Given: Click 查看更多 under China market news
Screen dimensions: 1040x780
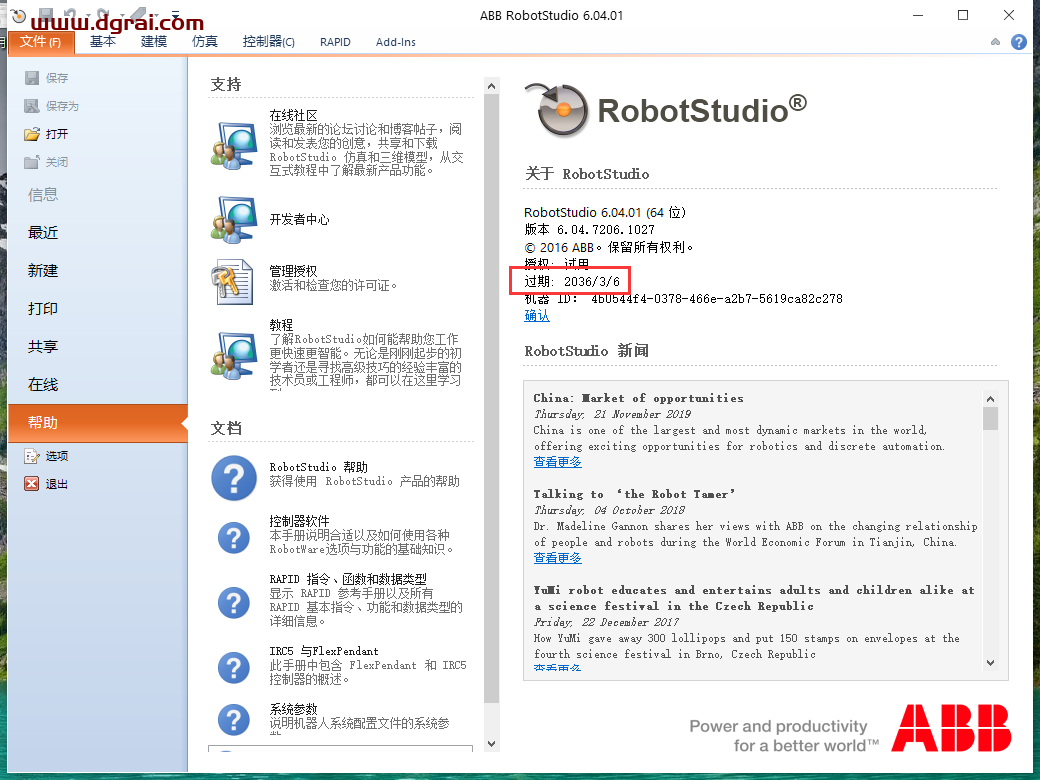Looking at the screenshot, I should [x=557, y=462].
